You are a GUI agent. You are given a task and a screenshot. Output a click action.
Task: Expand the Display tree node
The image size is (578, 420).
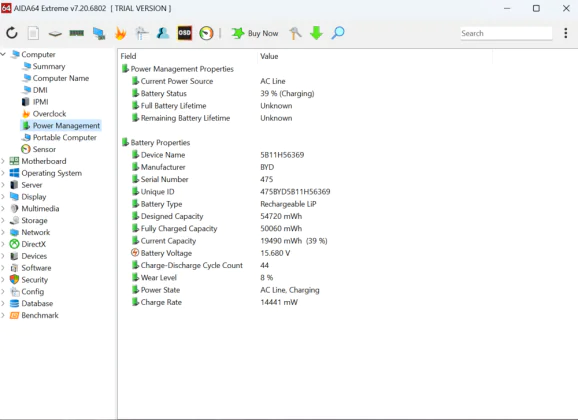click(3, 197)
